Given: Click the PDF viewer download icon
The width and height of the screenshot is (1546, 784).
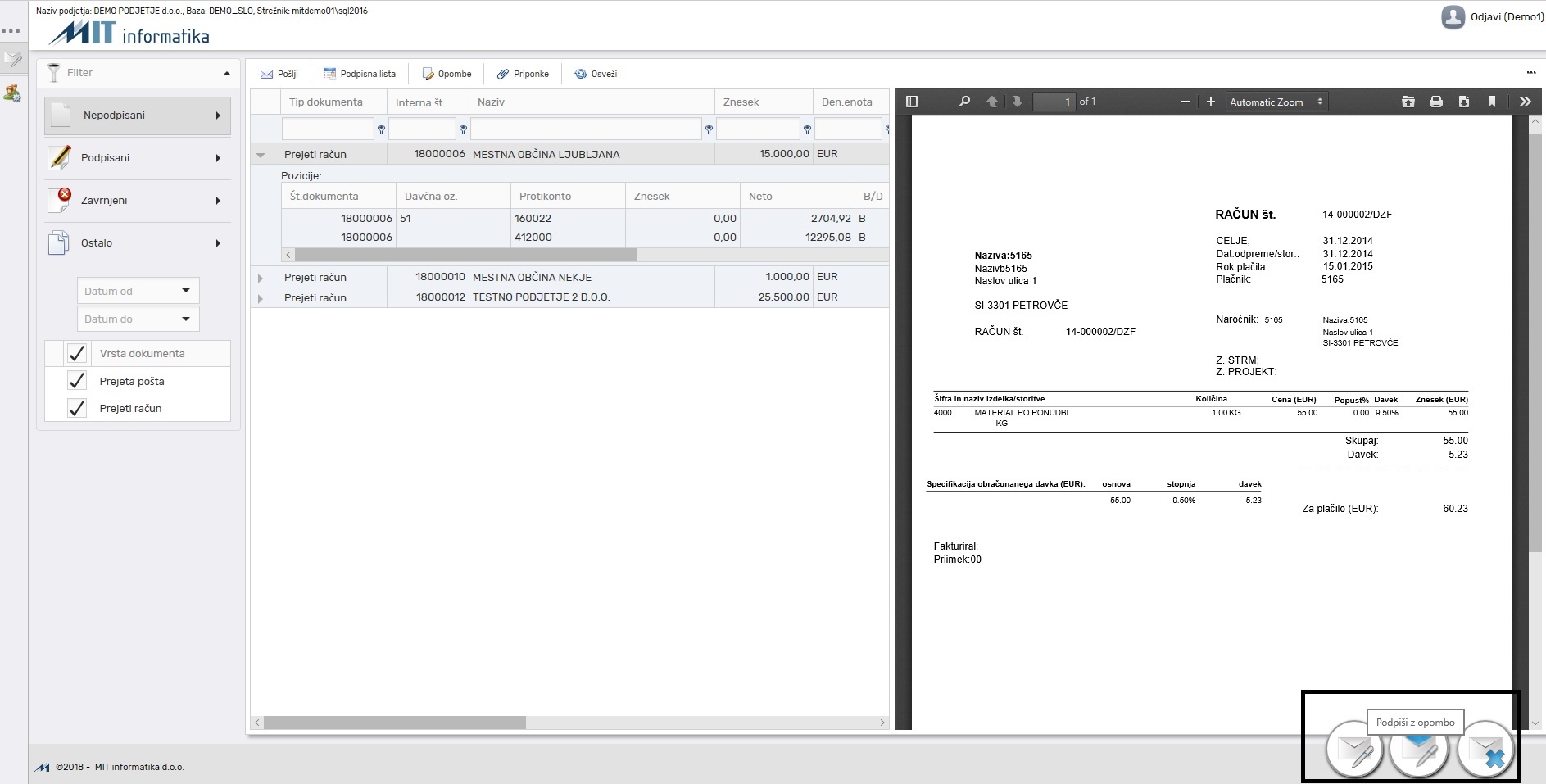Looking at the screenshot, I should [1463, 102].
